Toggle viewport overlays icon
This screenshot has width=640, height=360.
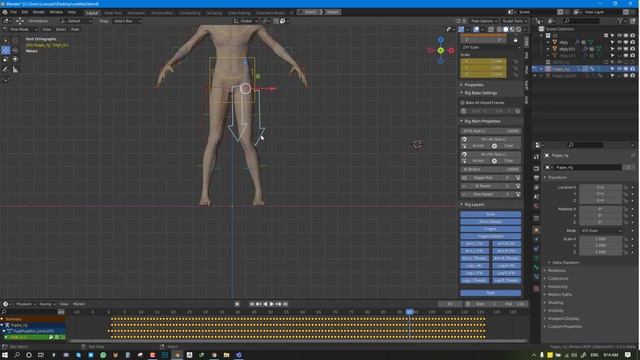(476, 29)
